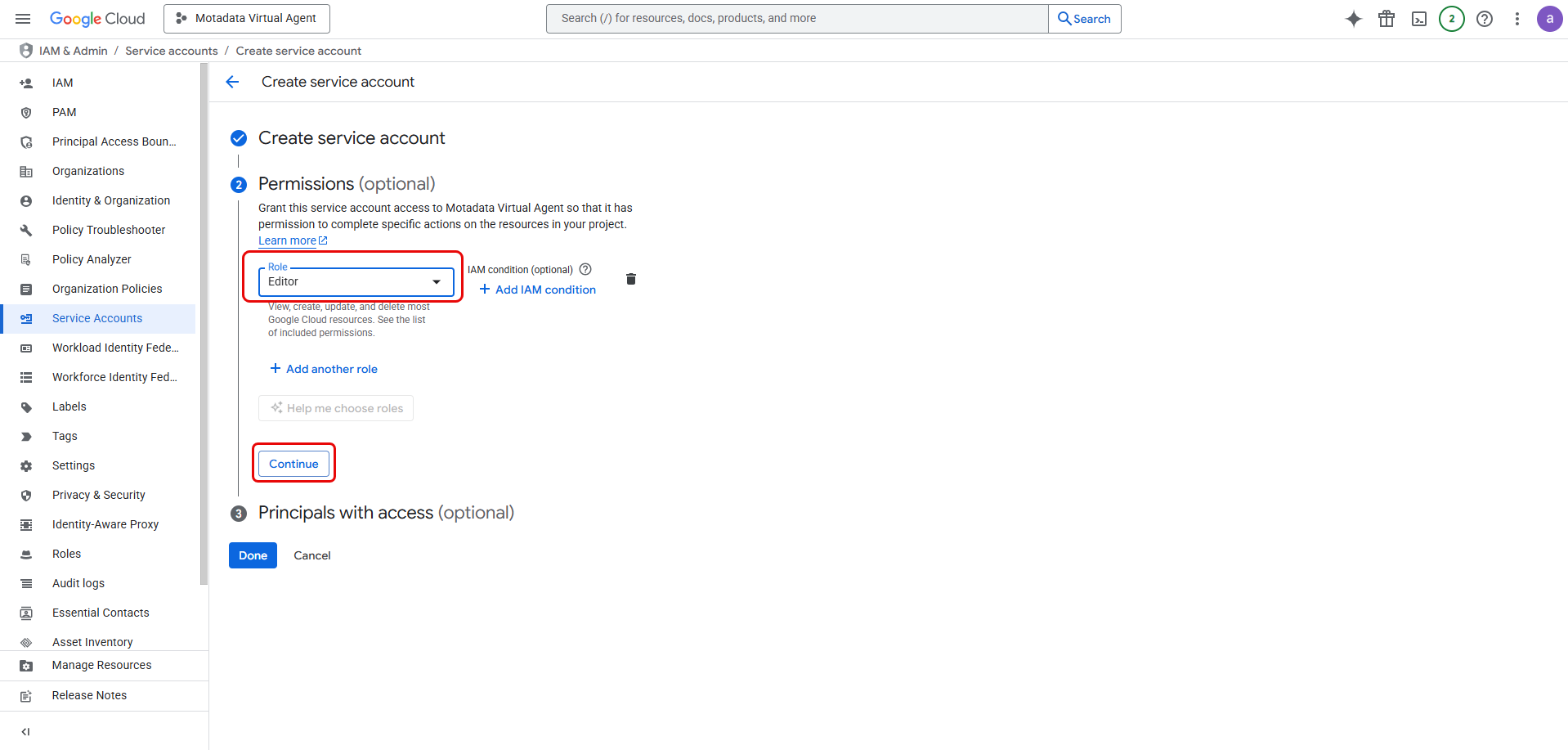Open the notifications badge showing 2
This screenshot has height=750, width=1568.
coord(1452,18)
